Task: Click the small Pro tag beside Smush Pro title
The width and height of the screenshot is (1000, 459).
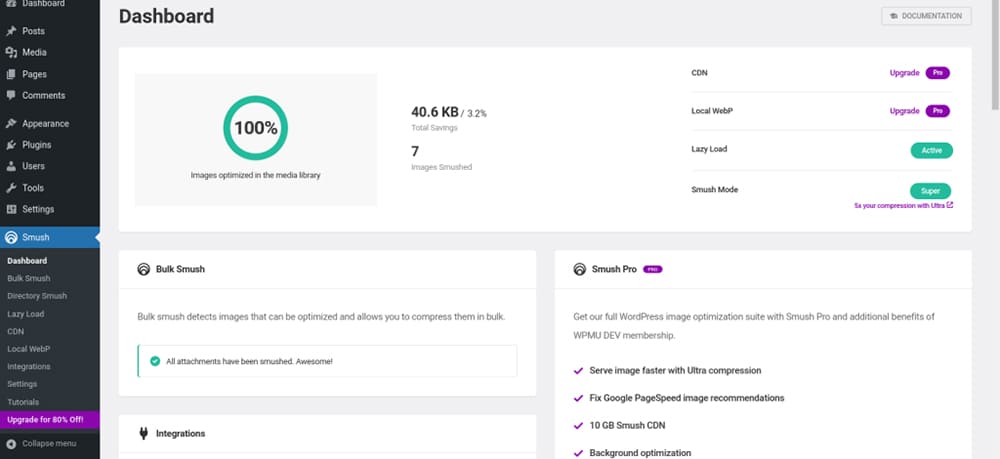Action: (x=652, y=270)
